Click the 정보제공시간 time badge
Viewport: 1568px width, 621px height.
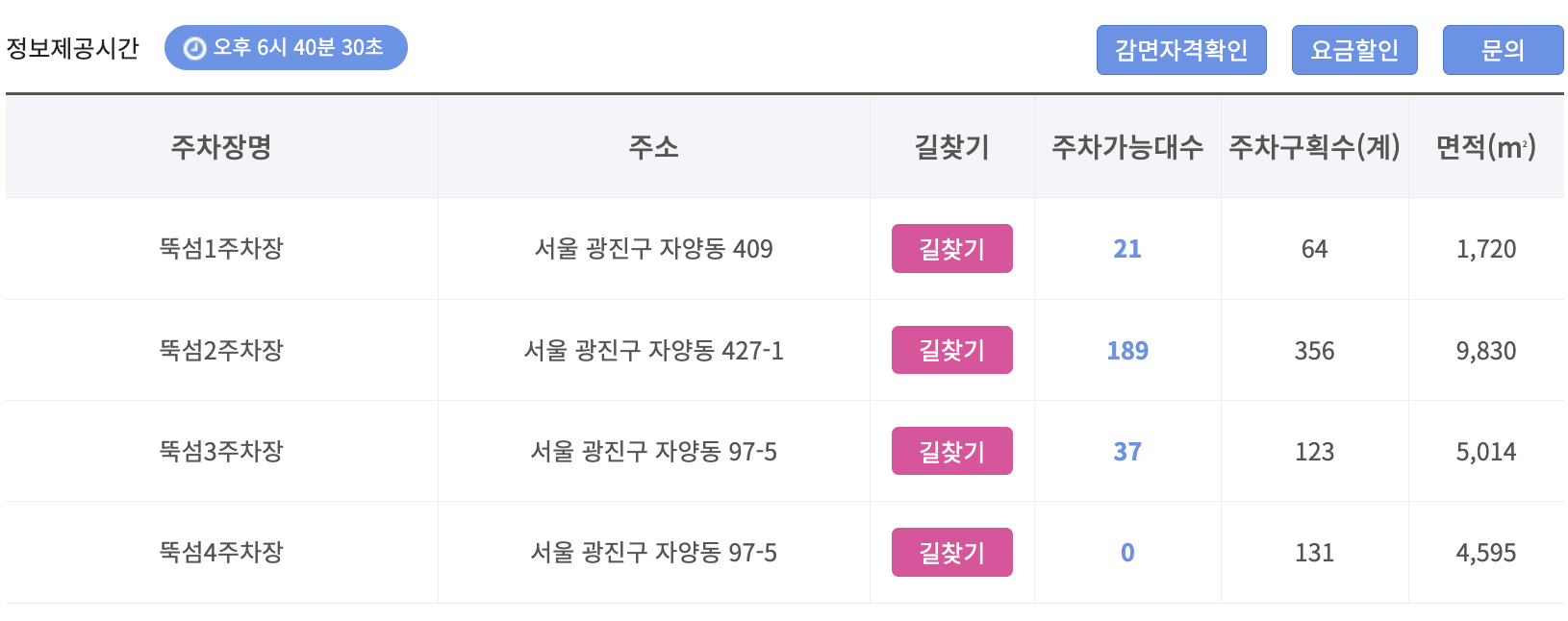tap(285, 46)
